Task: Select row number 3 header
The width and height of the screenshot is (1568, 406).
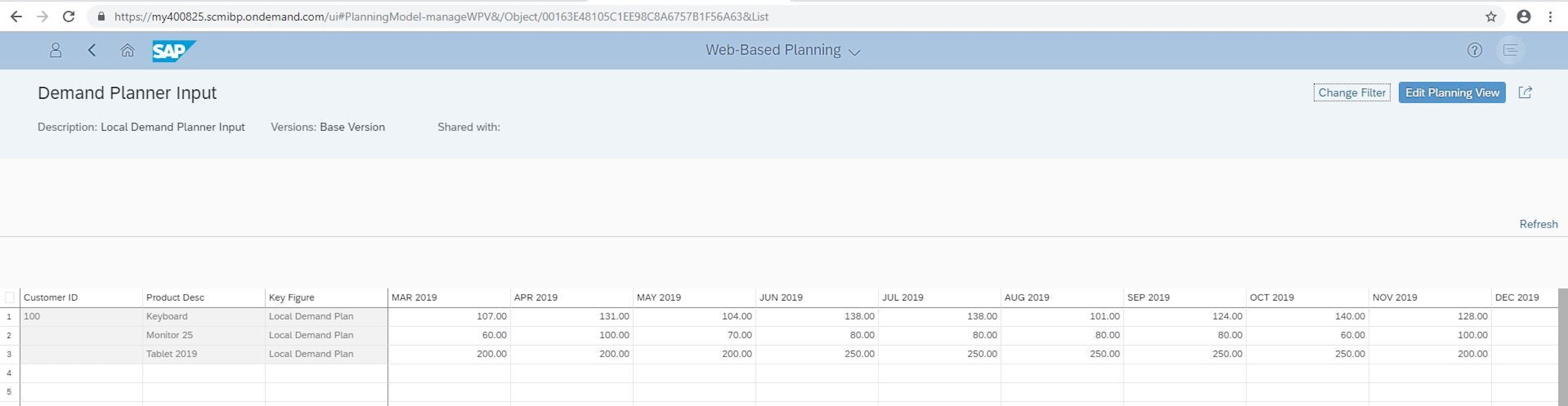Action: point(9,354)
